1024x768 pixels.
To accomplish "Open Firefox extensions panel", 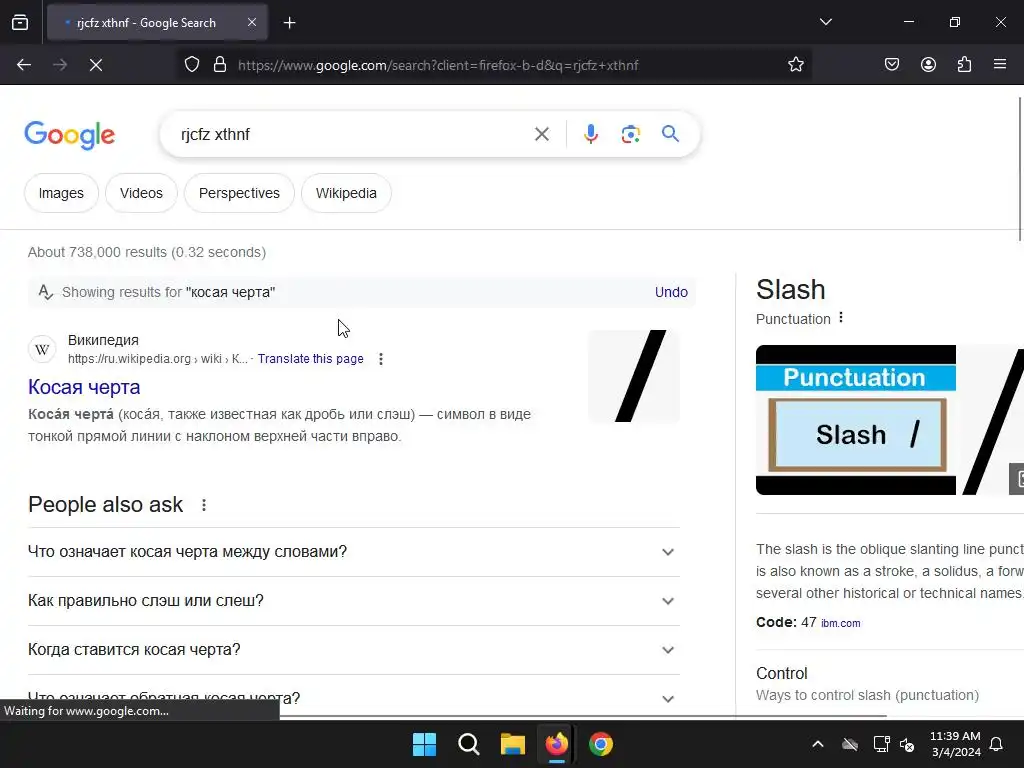I will coord(964,65).
